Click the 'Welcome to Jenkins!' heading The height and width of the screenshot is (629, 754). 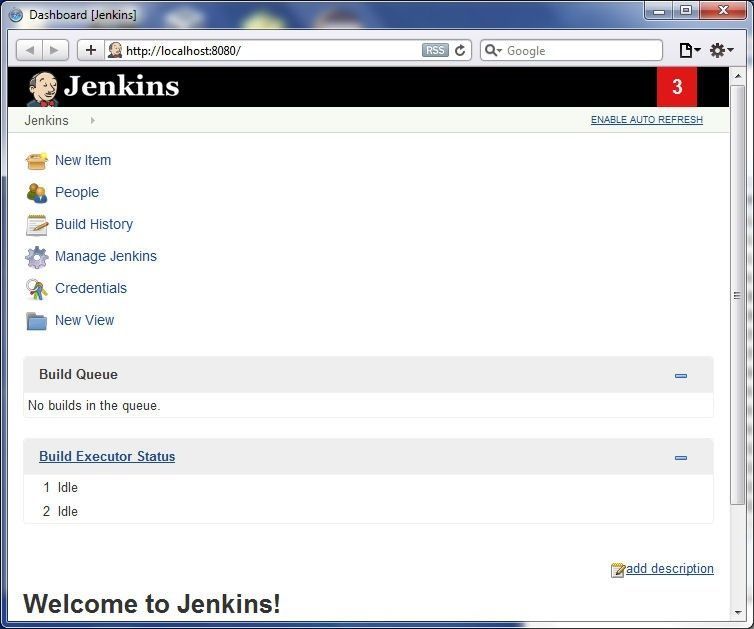[152, 604]
